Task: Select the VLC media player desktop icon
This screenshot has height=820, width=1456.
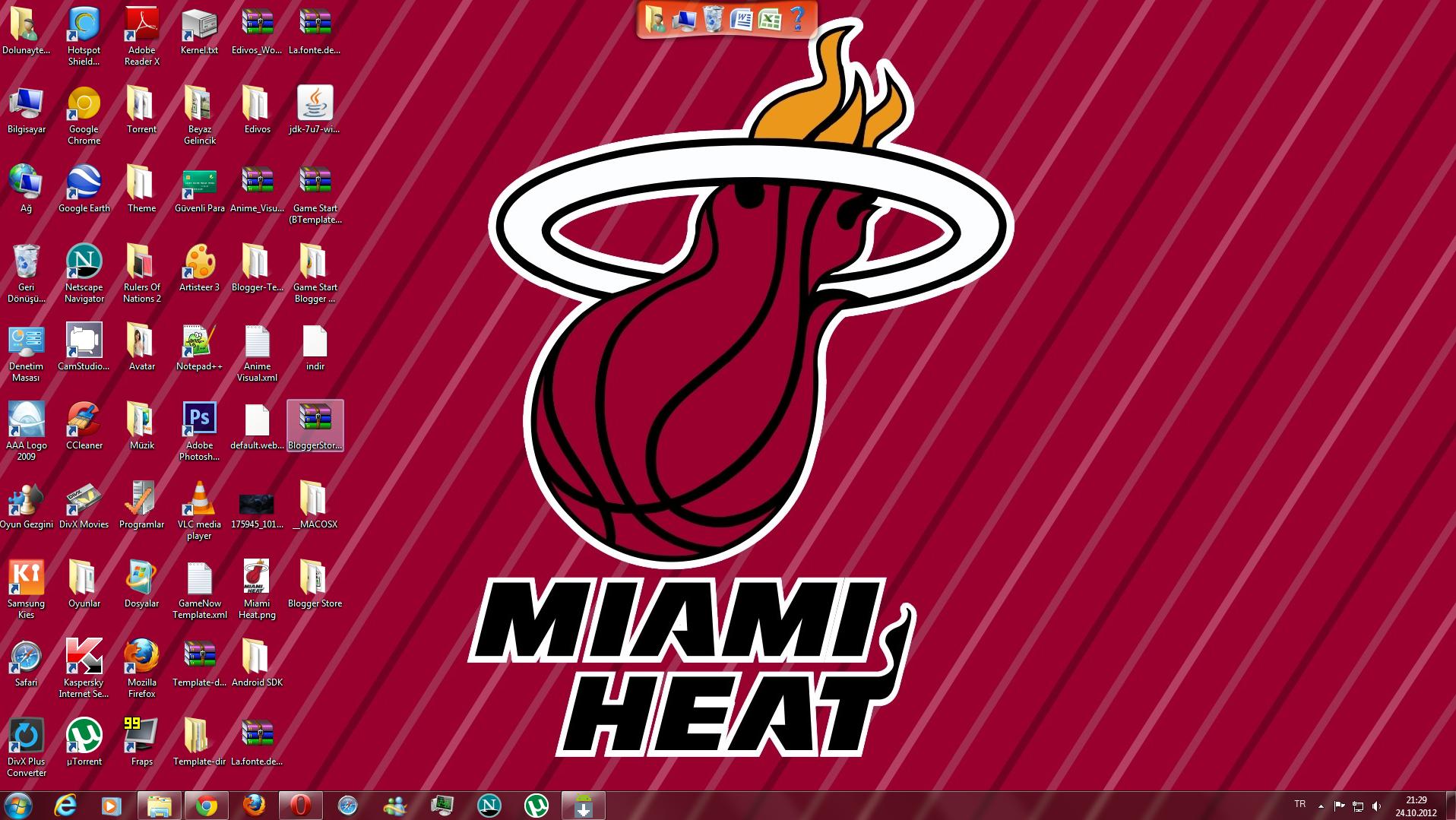Action: coord(200,511)
